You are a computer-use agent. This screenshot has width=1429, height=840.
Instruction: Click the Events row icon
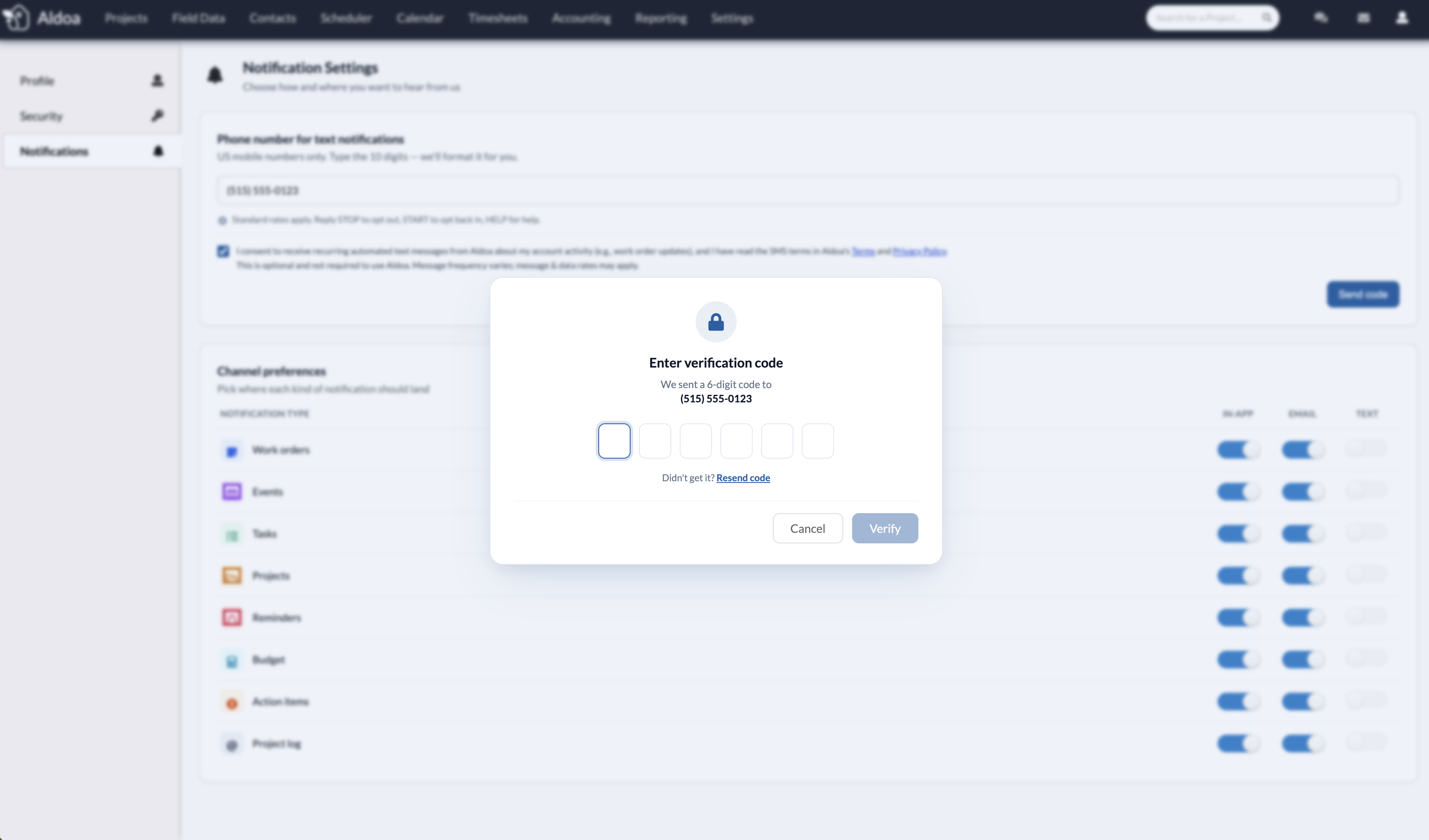231,491
